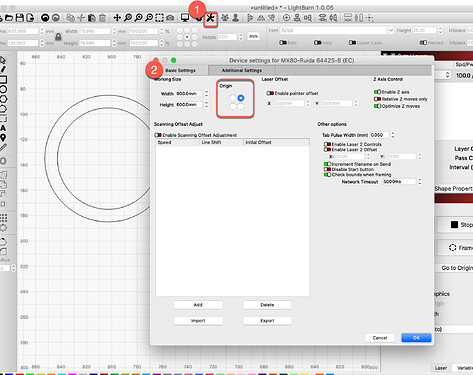The image size is (473, 375).
Task: Click the Working Size Width field
Action: (189, 94)
